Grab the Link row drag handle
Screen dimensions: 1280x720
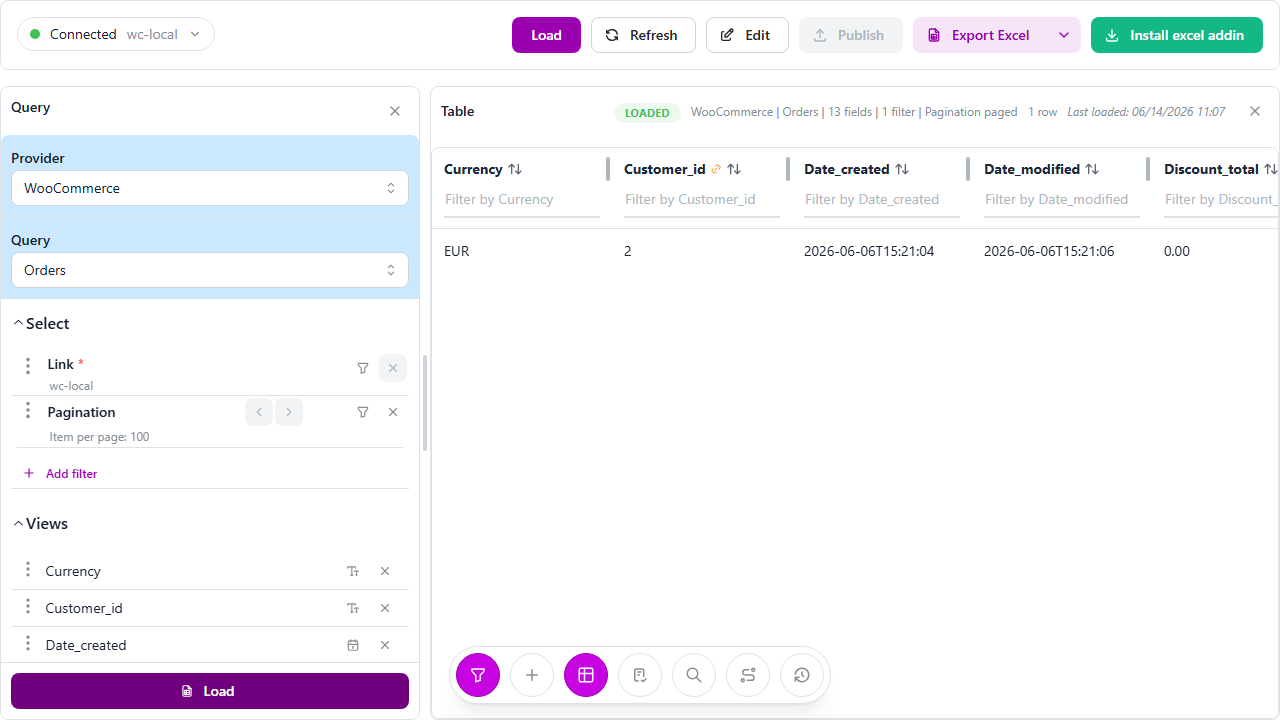pos(28,366)
